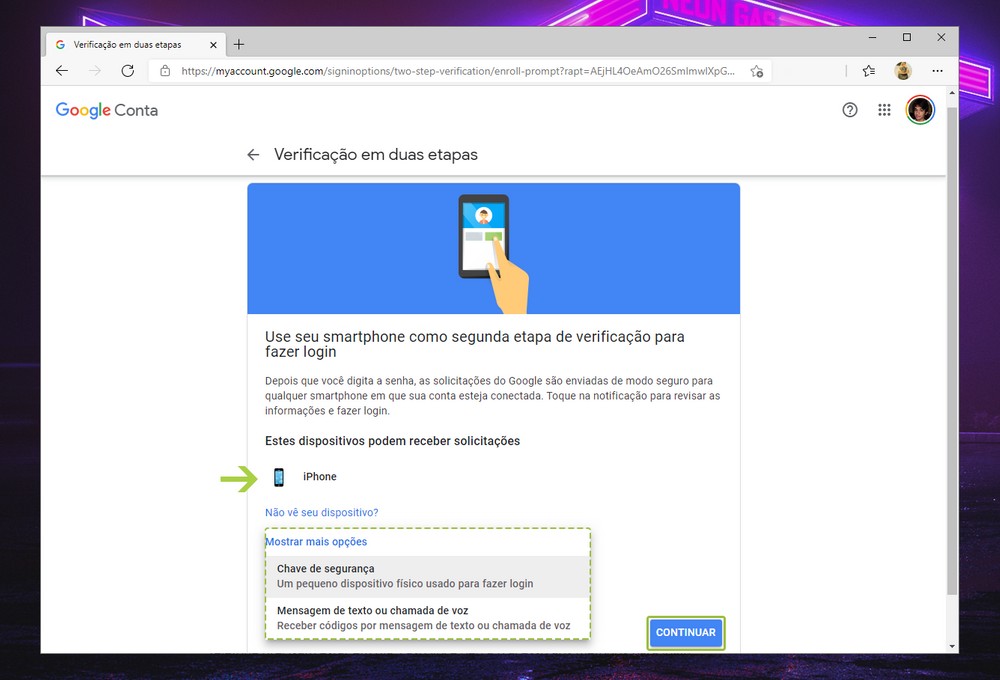Click Não vê seu dispositivo? link
This screenshot has height=680, width=1000.
[321, 512]
